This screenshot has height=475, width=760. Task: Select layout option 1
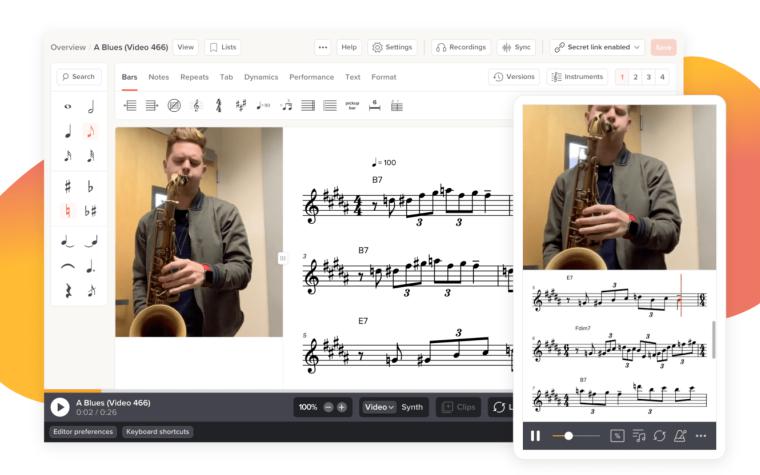[x=622, y=77]
